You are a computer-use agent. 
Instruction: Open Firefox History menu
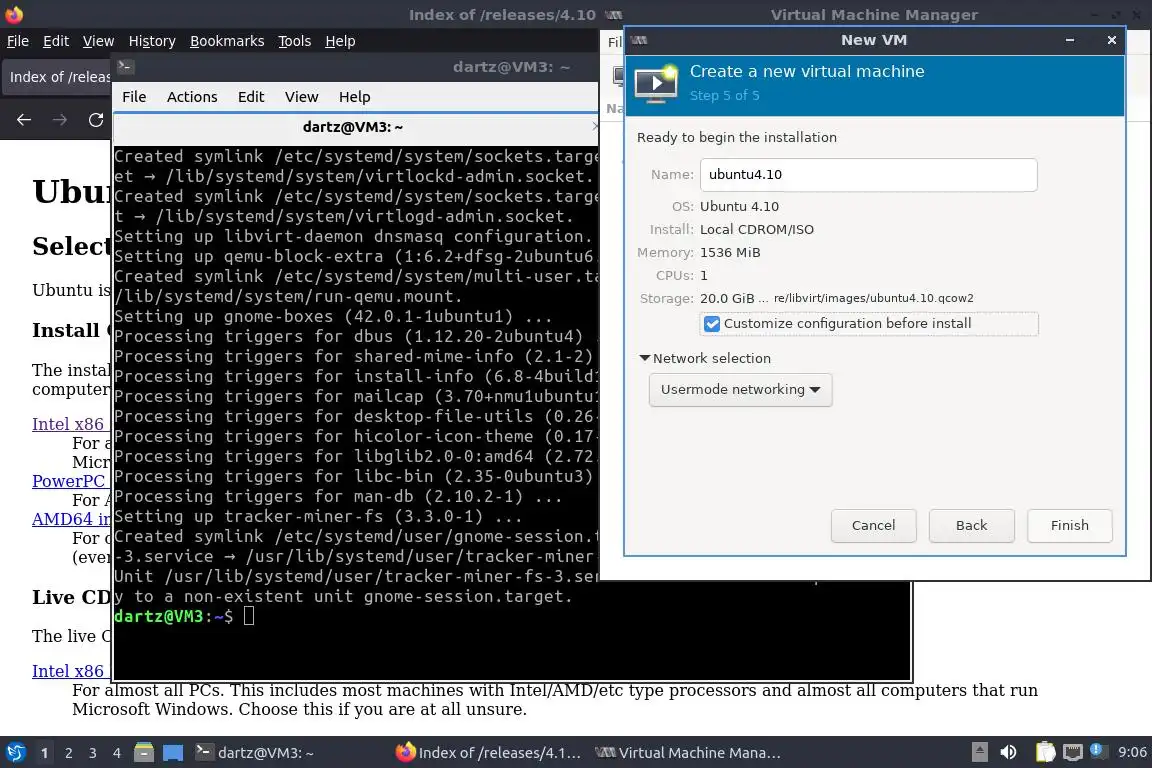(x=151, y=41)
